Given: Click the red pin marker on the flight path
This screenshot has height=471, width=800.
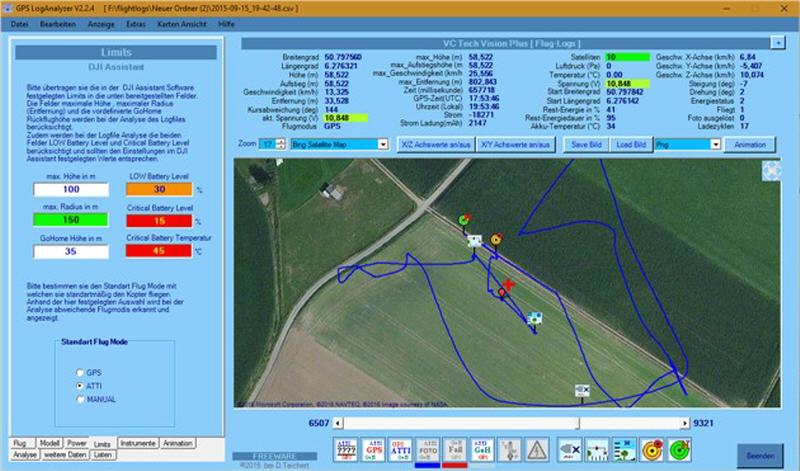Looking at the screenshot, I should 502,293.
